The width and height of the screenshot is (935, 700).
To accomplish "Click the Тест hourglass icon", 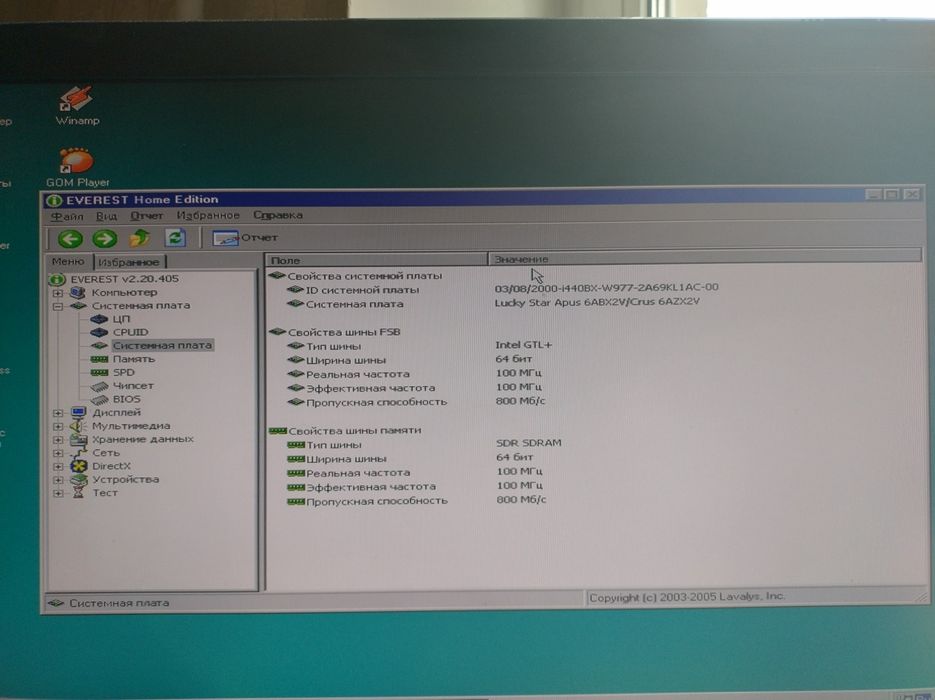I will pos(78,493).
